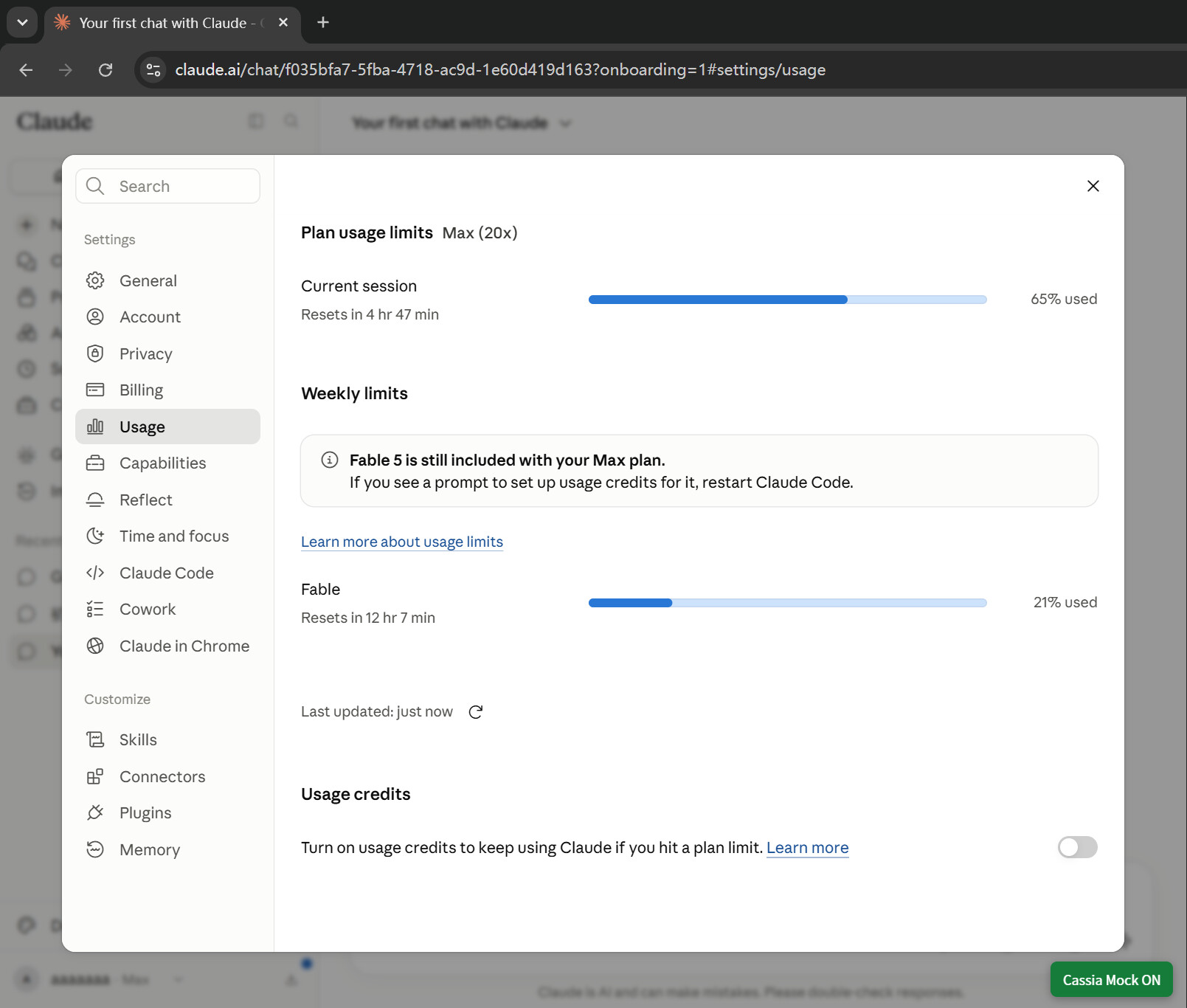
Task: Click the Time and focus moon icon
Action: [95, 536]
